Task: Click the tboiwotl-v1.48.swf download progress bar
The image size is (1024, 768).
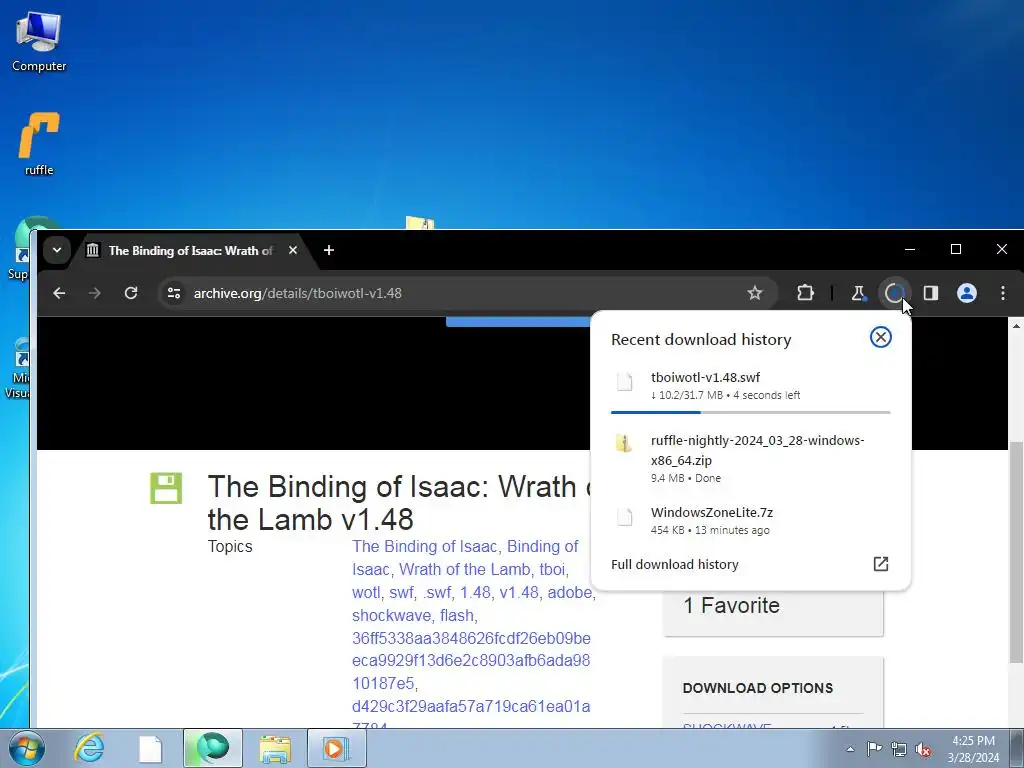Action: (750, 412)
